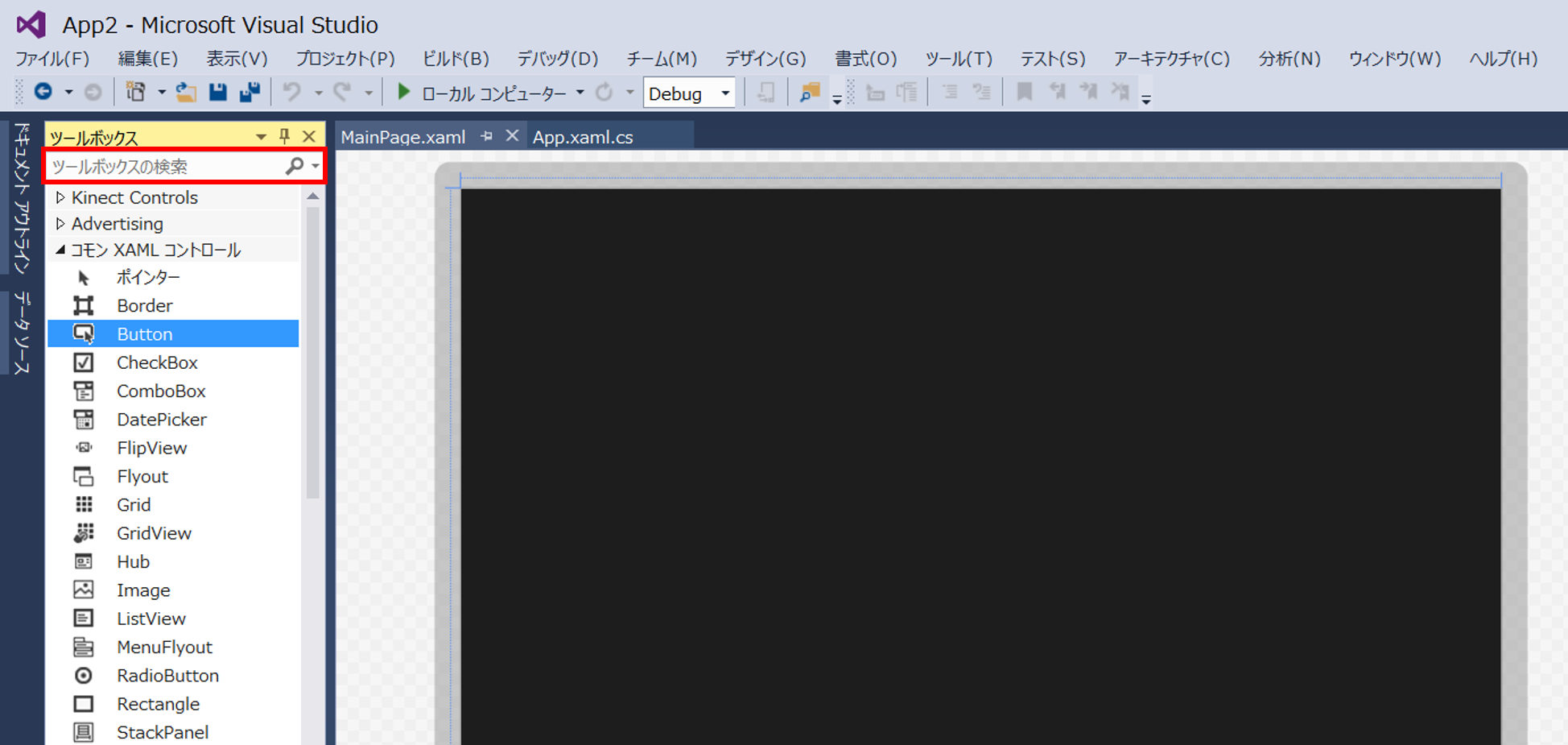This screenshot has height=745, width=1568.
Task: Open the Debug configuration dropdown
Action: tap(724, 93)
